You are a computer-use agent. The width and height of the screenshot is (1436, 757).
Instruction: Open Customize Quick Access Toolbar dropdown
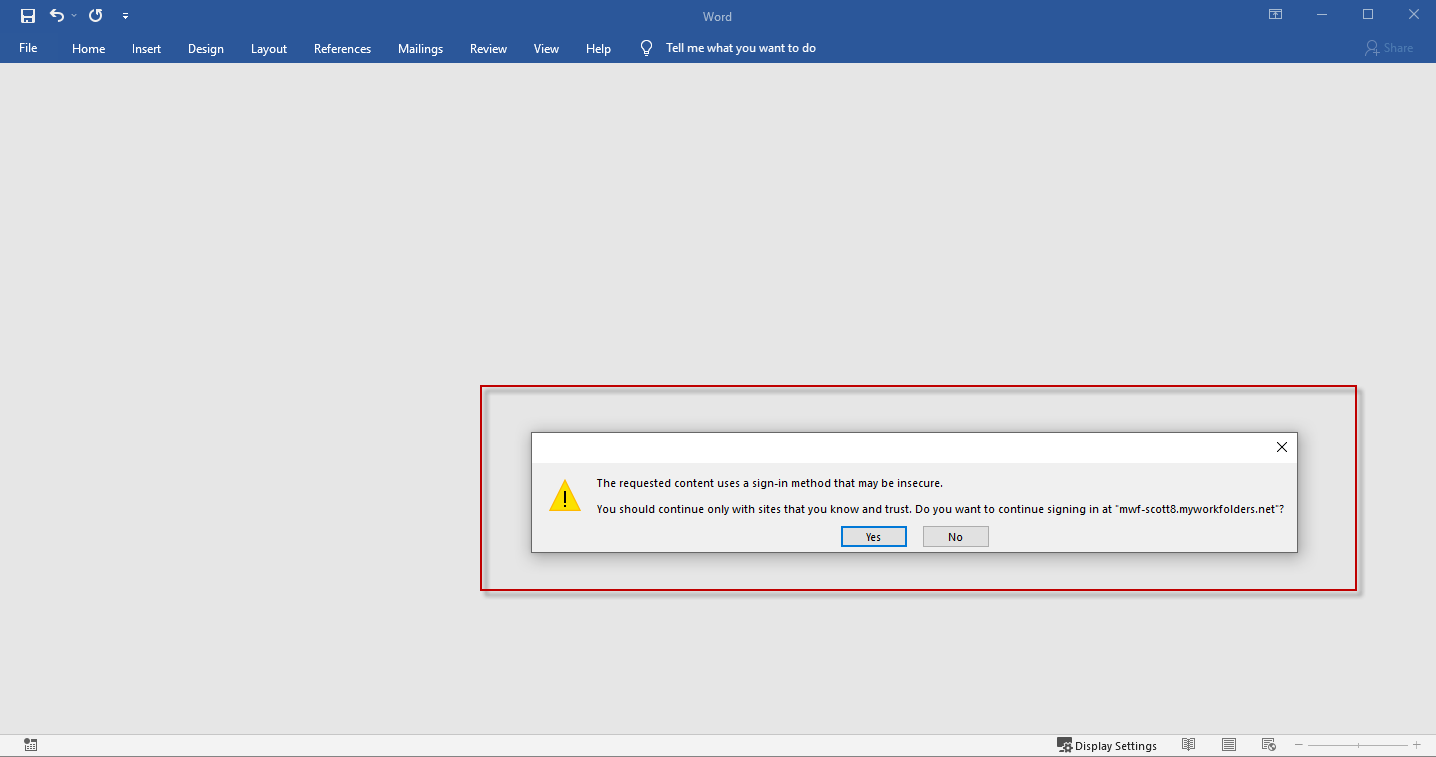125,16
